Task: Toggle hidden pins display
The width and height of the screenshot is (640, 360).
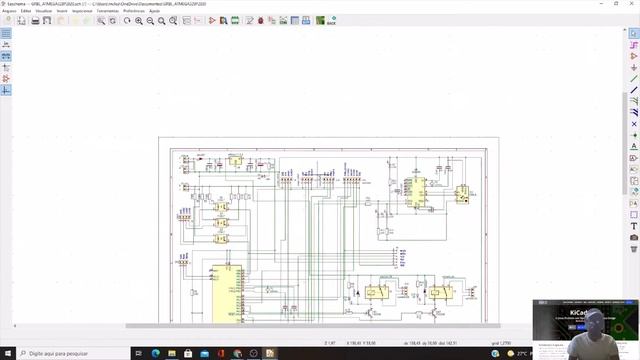Action: 6,79
